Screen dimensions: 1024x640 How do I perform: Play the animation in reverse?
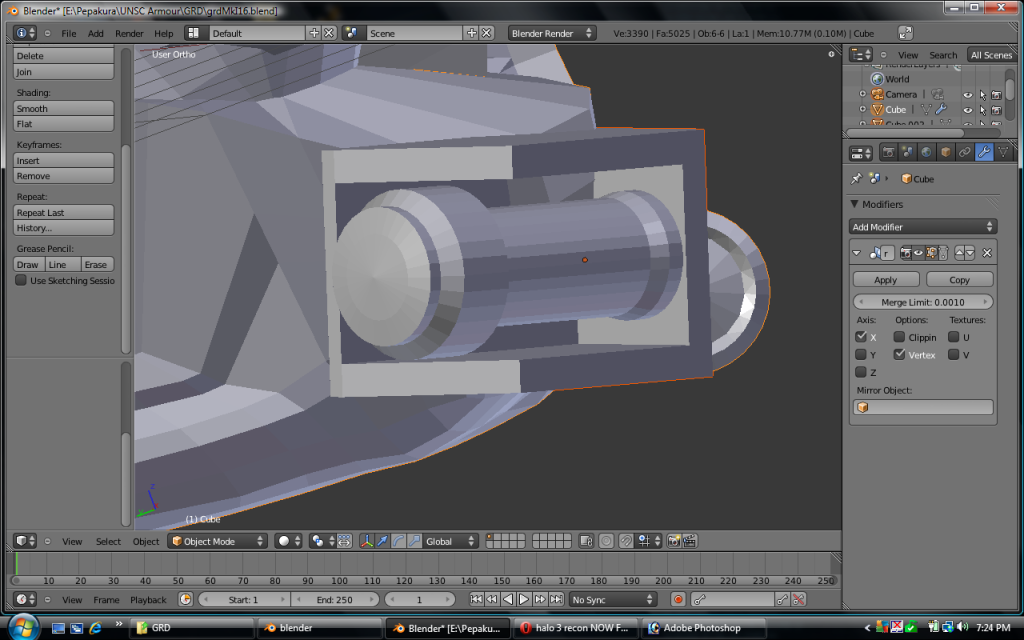tap(508, 599)
